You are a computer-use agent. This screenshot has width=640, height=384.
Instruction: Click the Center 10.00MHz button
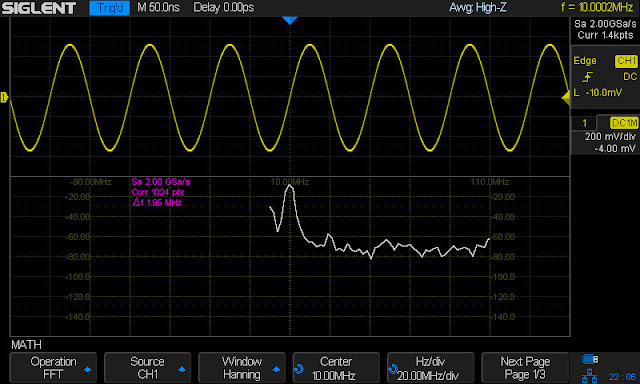336,368
